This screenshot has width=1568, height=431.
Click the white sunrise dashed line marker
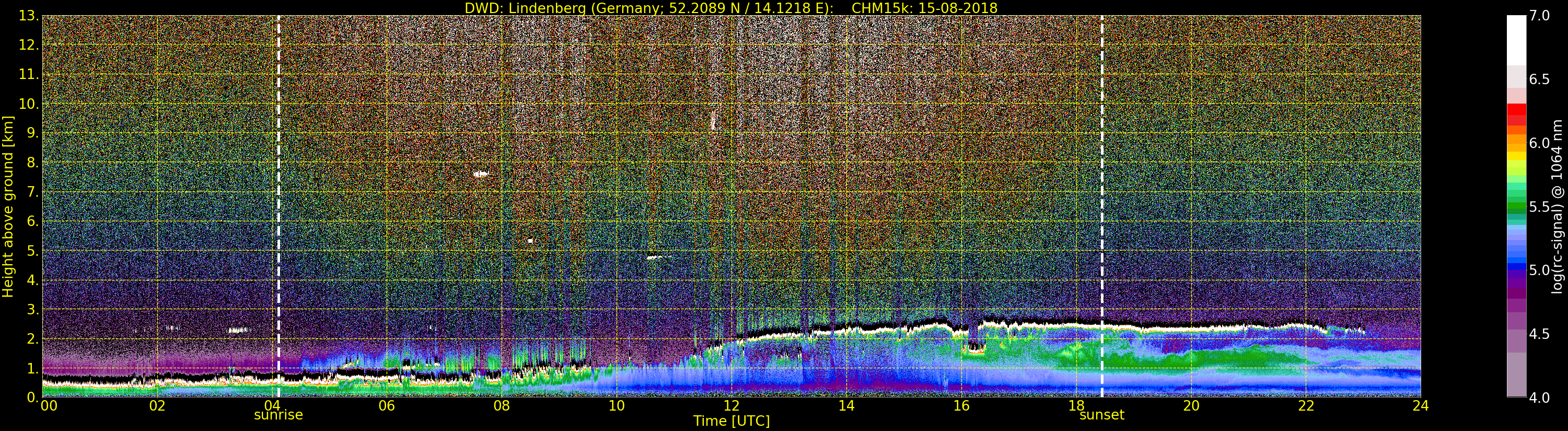pos(278,206)
